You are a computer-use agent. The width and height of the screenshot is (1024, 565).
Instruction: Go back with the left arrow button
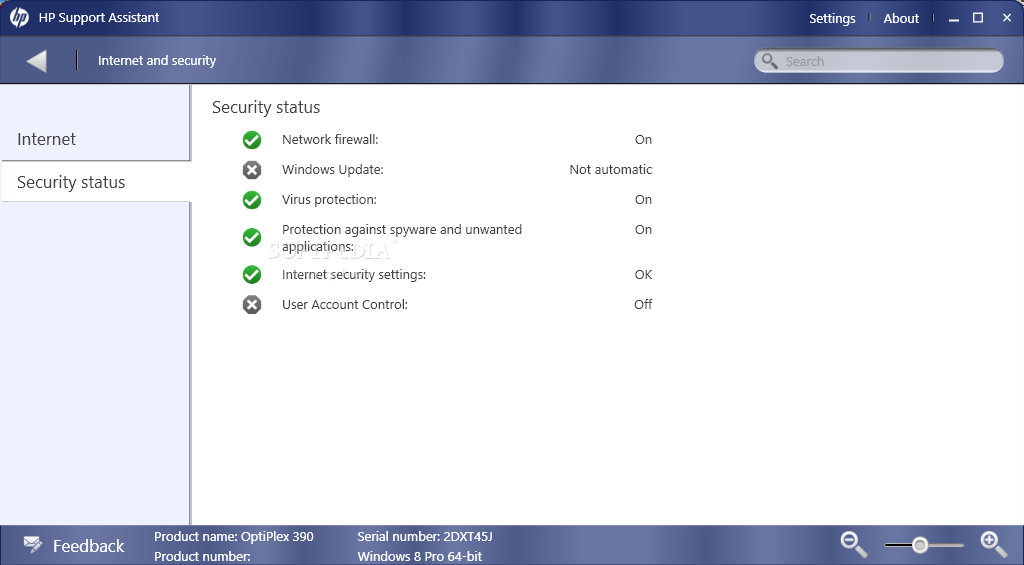click(x=37, y=61)
